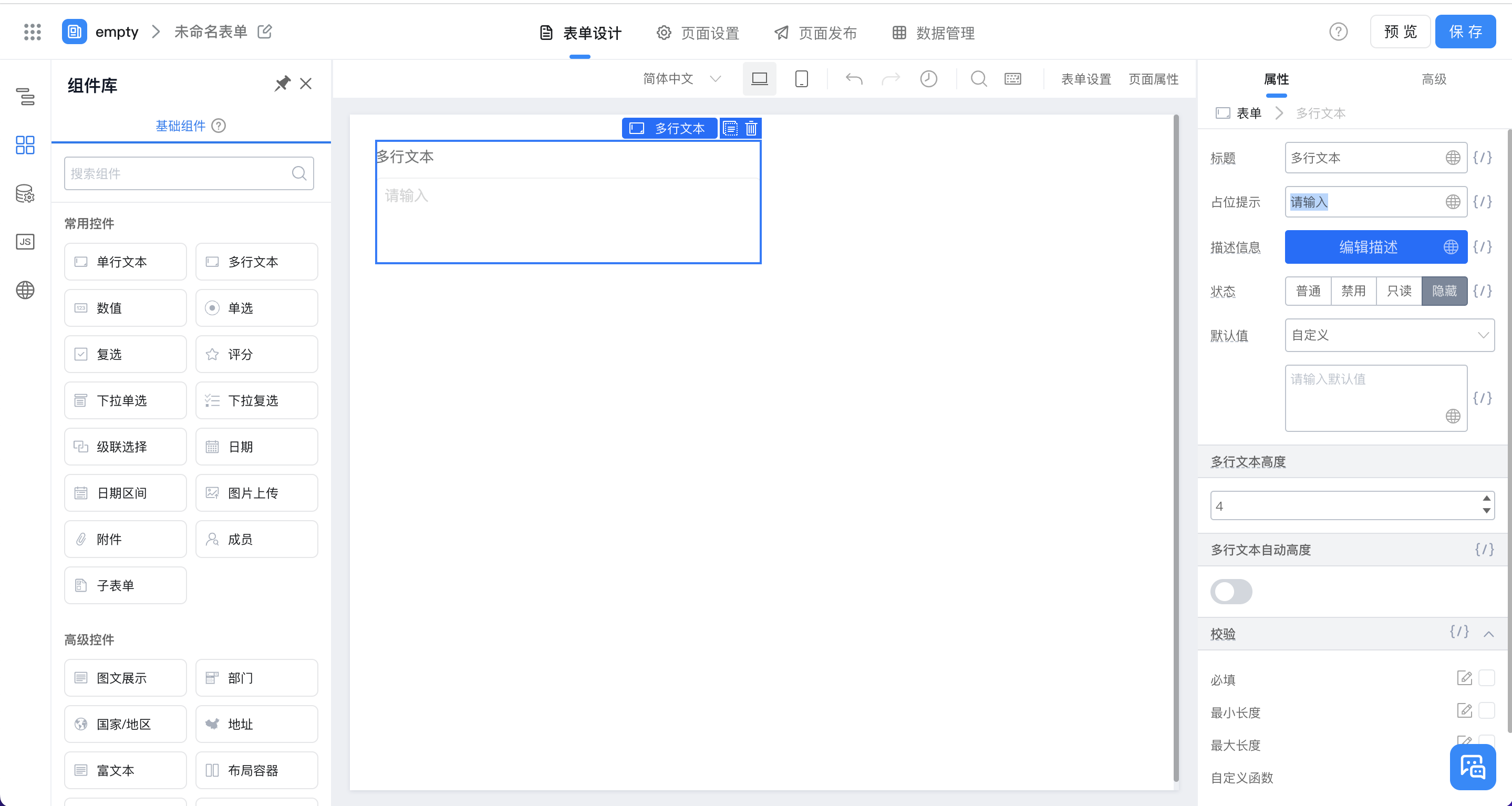This screenshot has width=1512, height=806.
Task: Click the edit form name pencil icon
Action: click(x=265, y=32)
